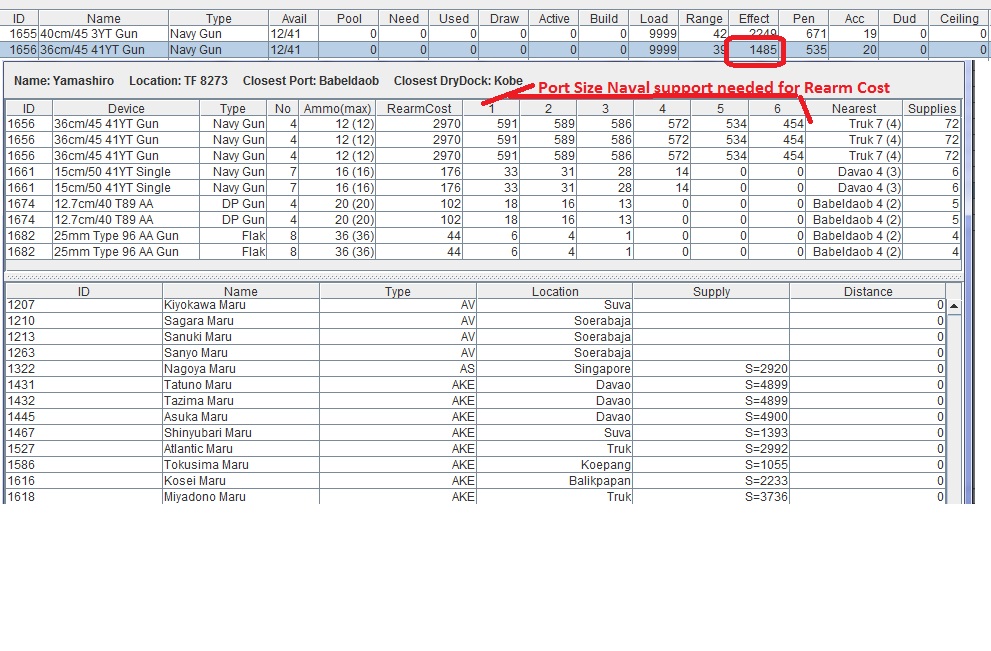The width and height of the screenshot is (991, 651).
Task: Click the S=2920 supply value
Action: [x=766, y=368]
